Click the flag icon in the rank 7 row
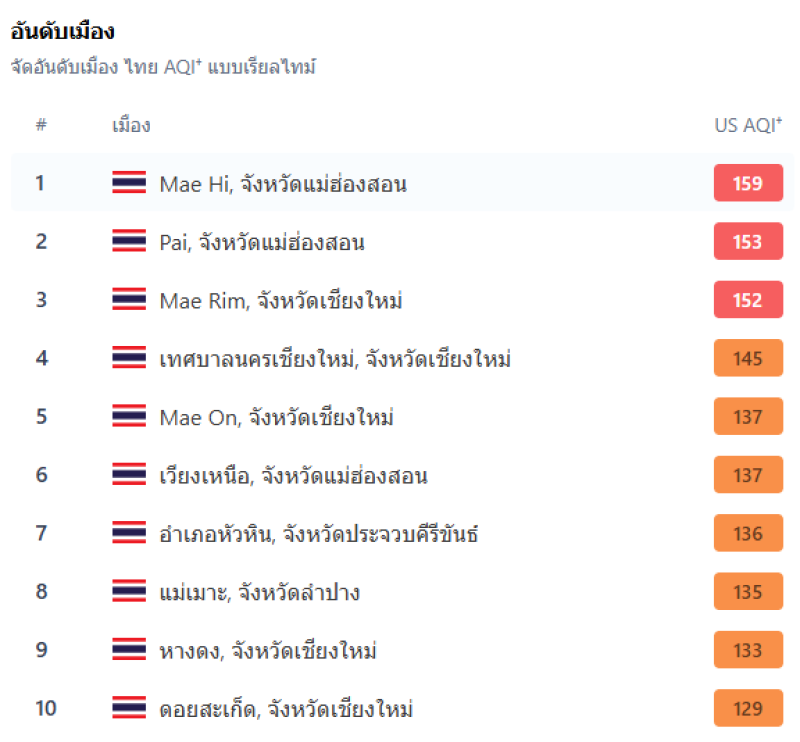Viewport: 800px width, 742px height. coord(129,533)
